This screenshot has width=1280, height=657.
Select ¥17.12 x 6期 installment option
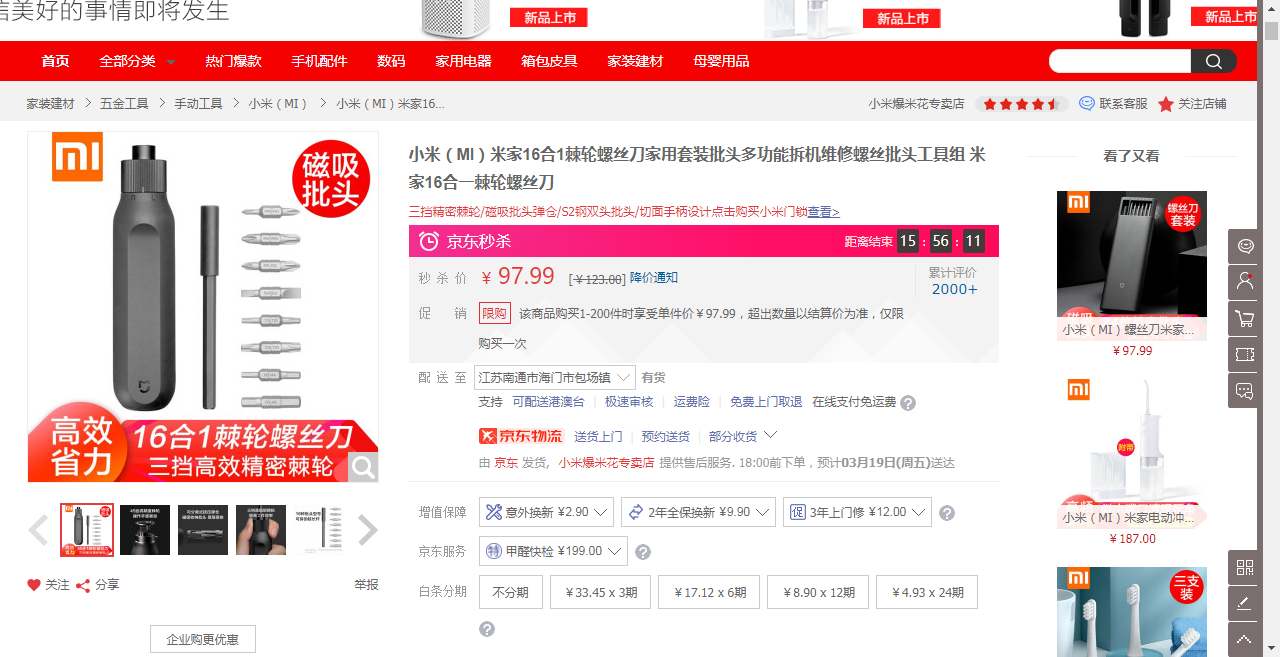click(x=710, y=592)
